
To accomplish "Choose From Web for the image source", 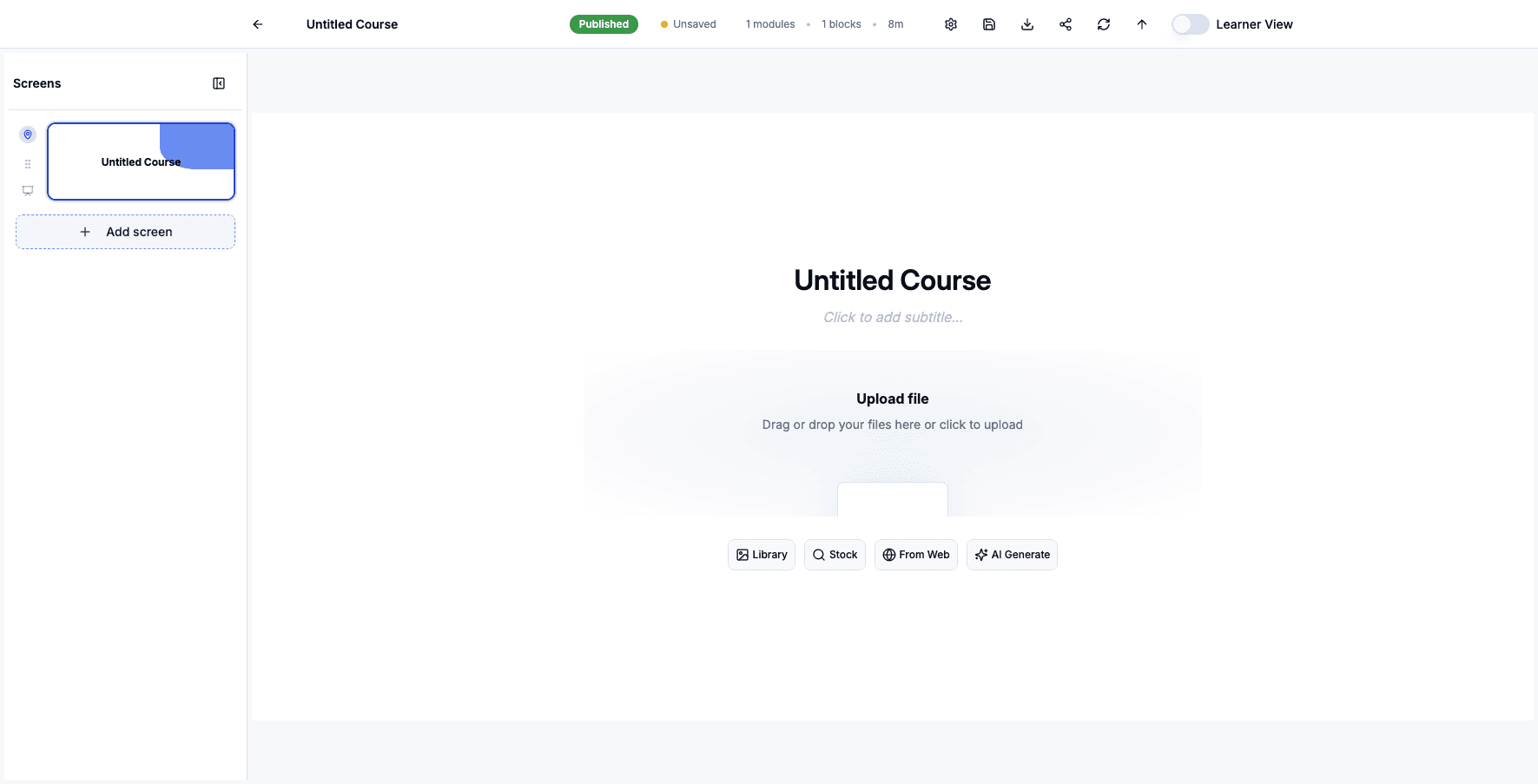I will [915, 554].
